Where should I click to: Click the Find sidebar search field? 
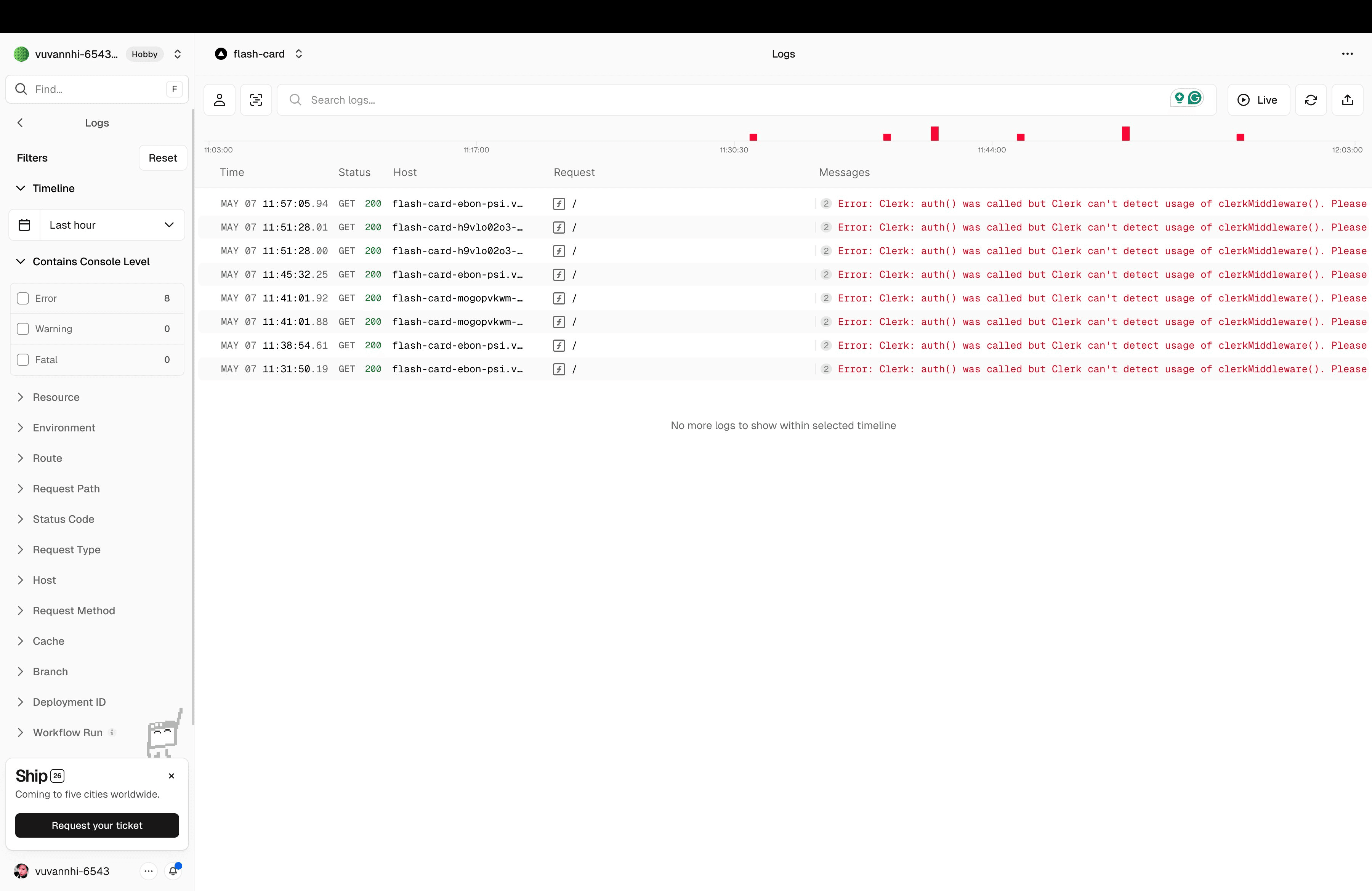click(97, 89)
